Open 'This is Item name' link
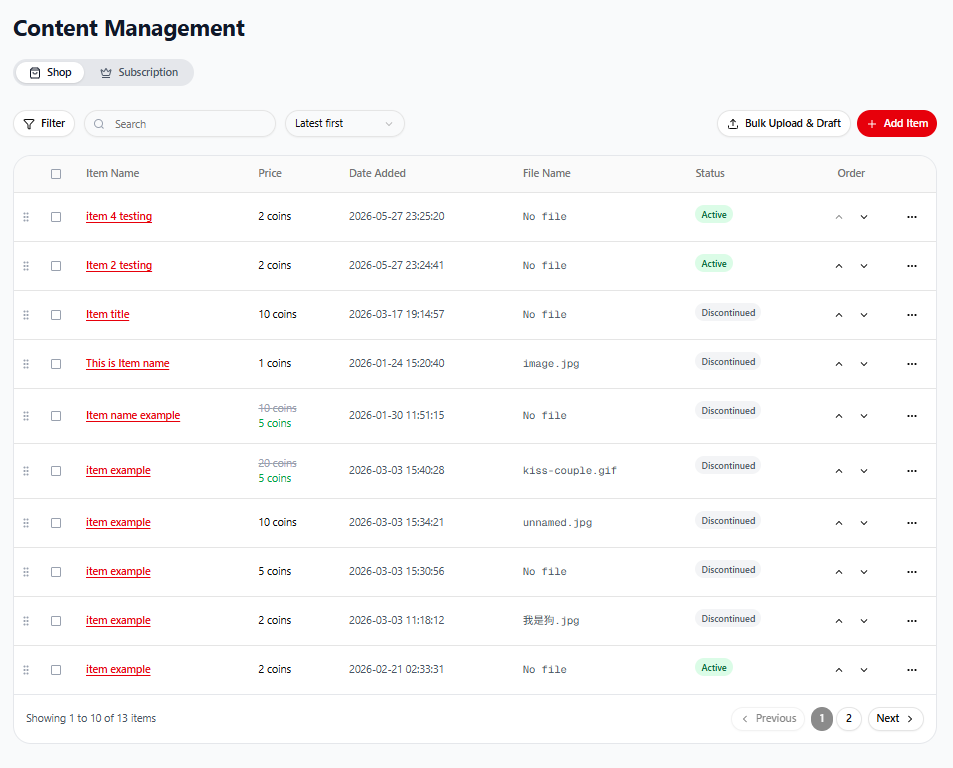 click(x=128, y=363)
